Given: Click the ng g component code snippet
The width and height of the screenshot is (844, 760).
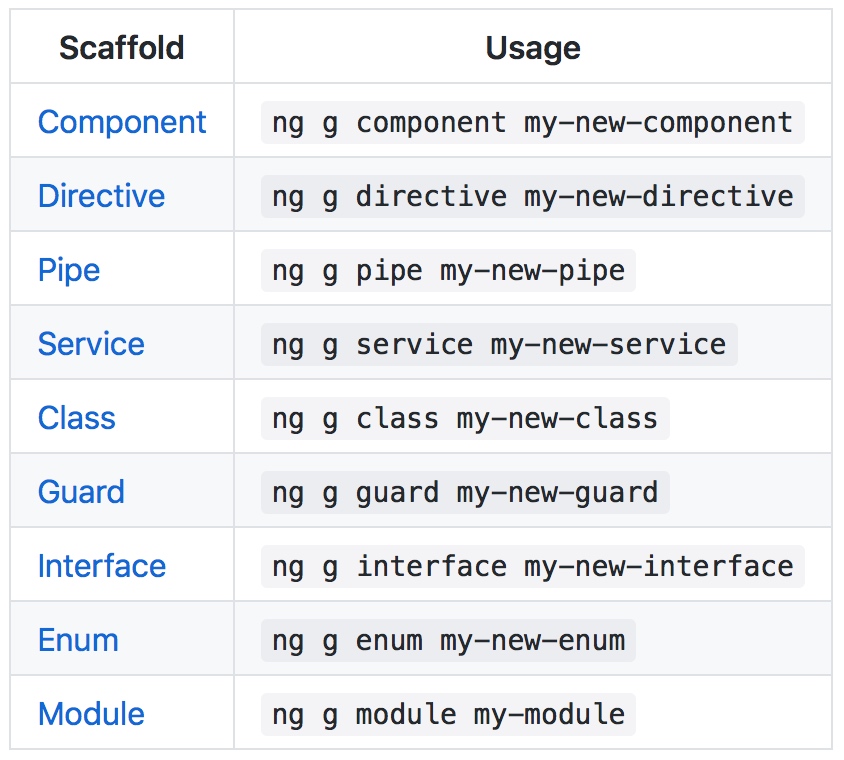Looking at the screenshot, I should point(532,123).
